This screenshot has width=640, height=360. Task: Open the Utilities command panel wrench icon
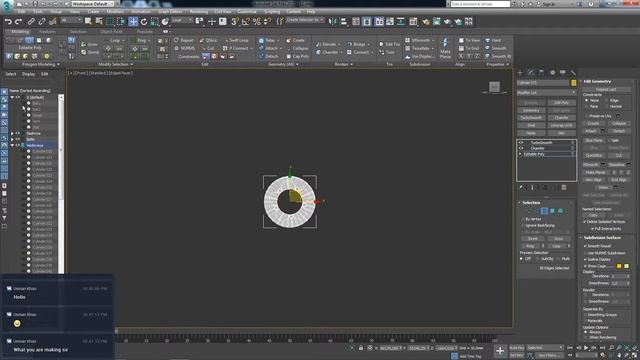573,73
